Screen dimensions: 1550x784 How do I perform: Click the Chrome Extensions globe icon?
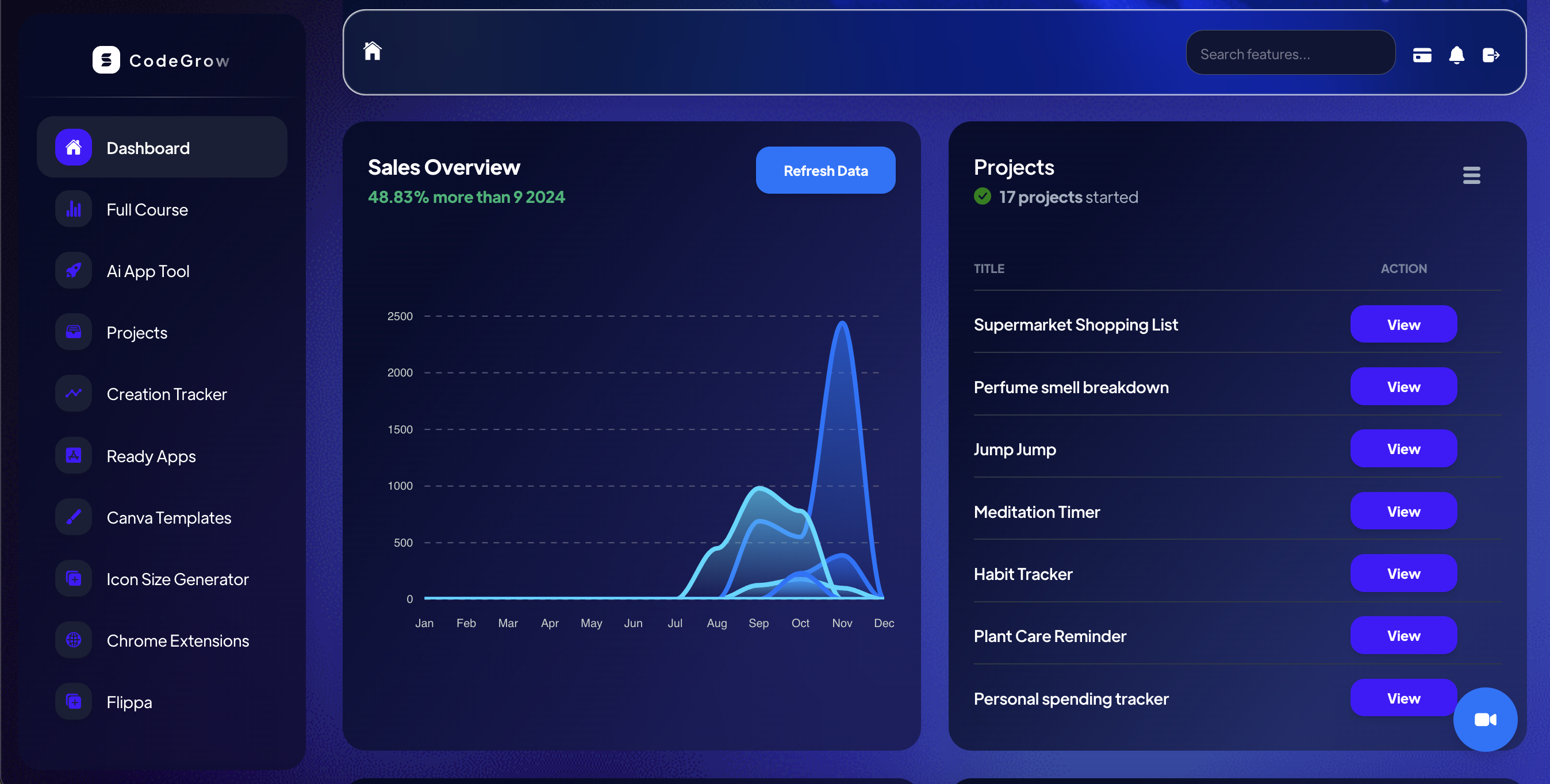74,640
